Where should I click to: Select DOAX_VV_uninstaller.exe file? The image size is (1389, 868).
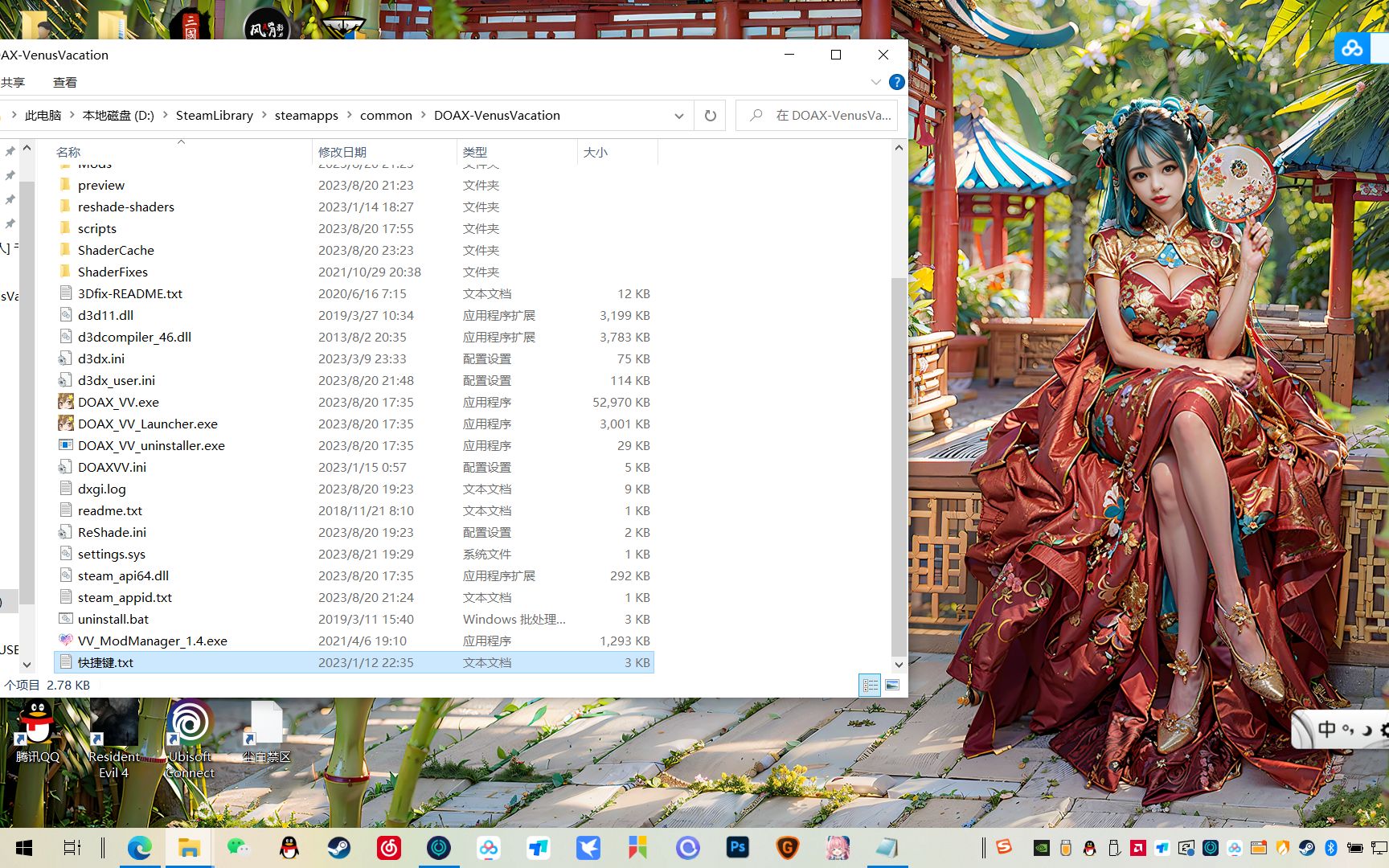(x=151, y=445)
